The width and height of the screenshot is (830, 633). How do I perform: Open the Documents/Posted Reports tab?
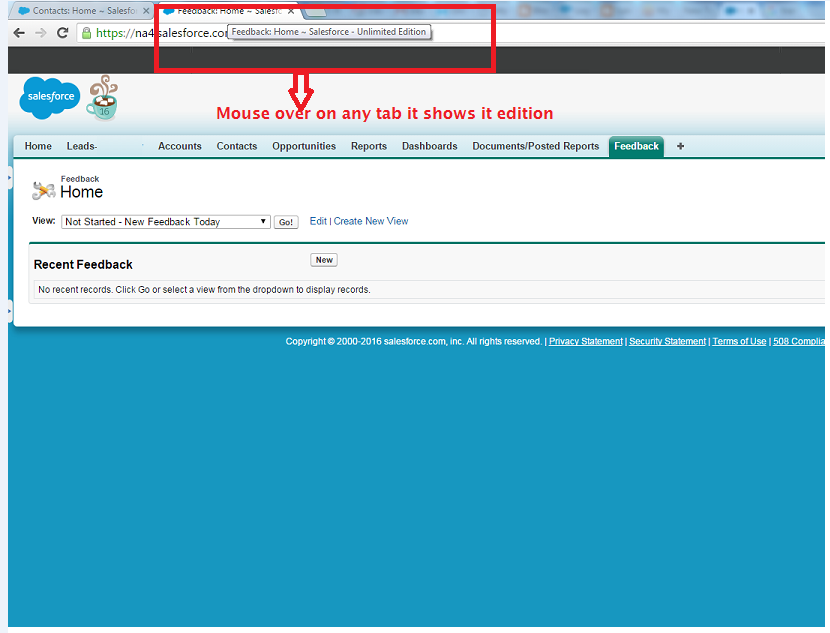(536, 146)
